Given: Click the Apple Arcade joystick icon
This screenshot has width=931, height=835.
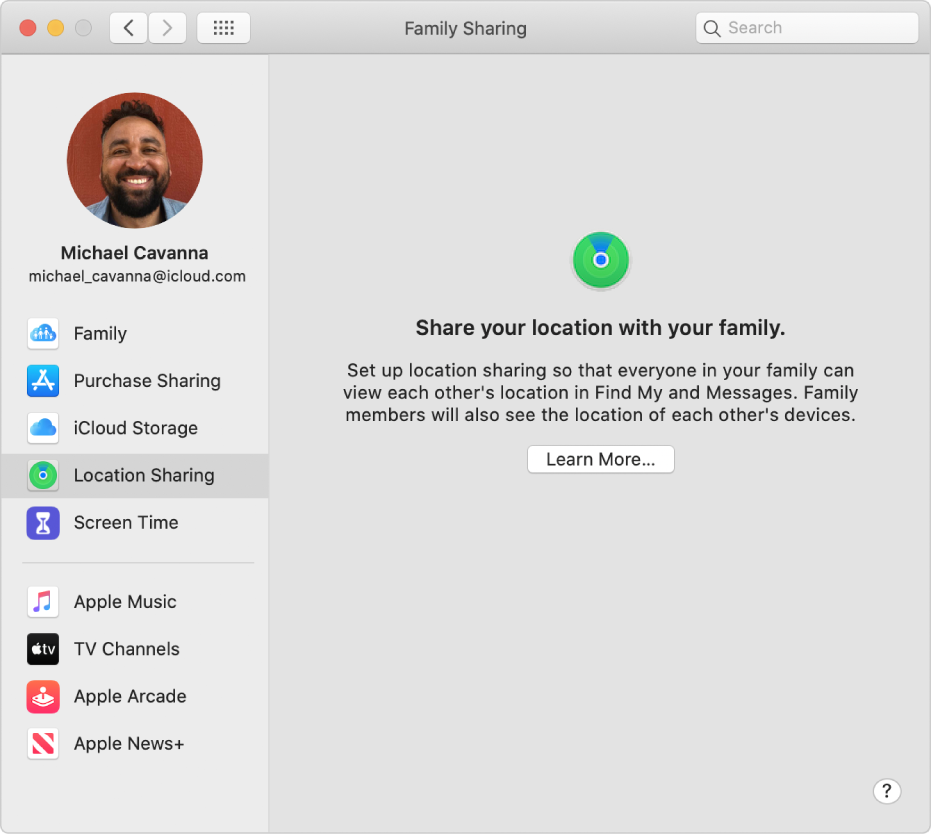Looking at the screenshot, I should pos(43,697).
